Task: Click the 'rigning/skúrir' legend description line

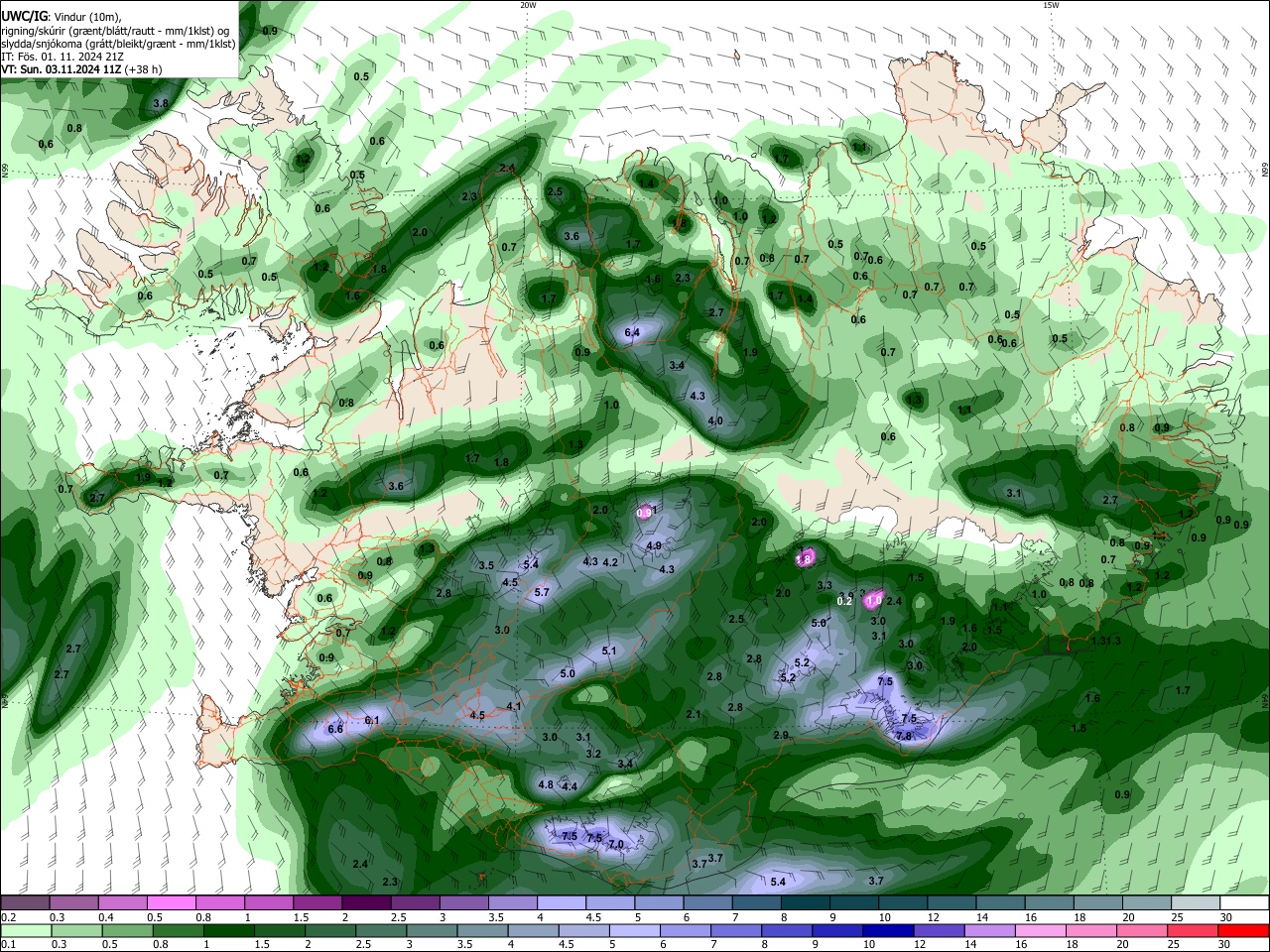Action: pyautogui.click(x=115, y=31)
